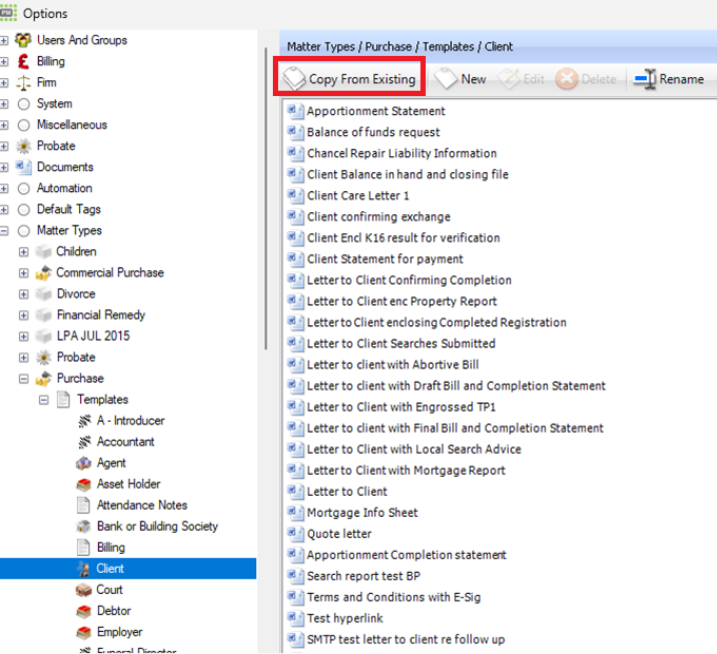Screen dimensions: 717x654
Task: Click the Test hyperlink document icon
Action: (x=295, y=618)
